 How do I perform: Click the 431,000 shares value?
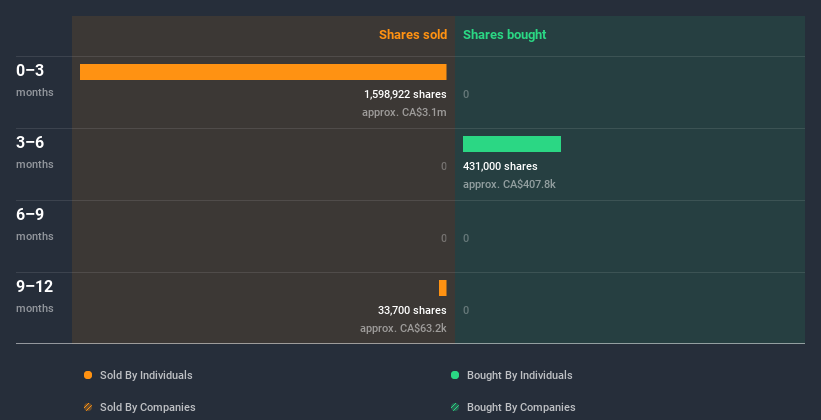click(x=500, y=166)
